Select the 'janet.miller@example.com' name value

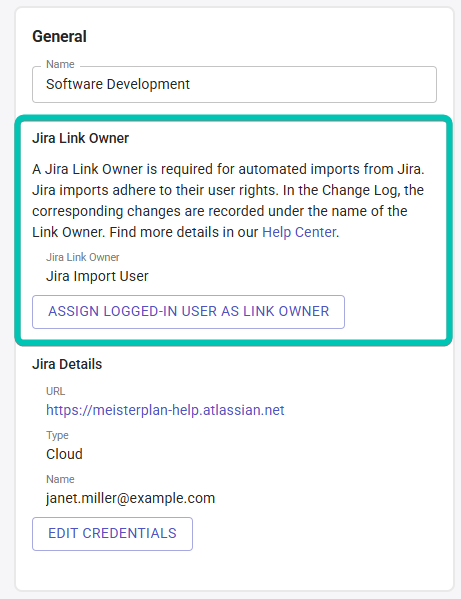(130, 498)
